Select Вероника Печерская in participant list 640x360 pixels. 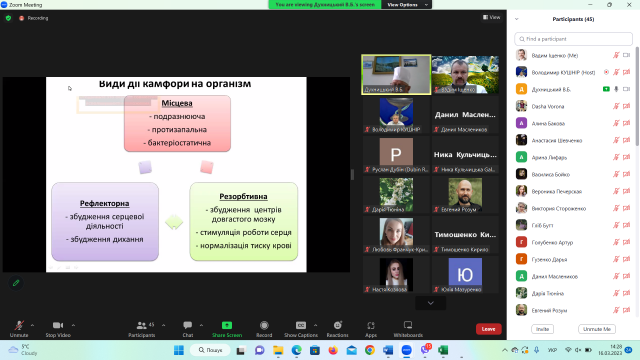pos(573,191)
